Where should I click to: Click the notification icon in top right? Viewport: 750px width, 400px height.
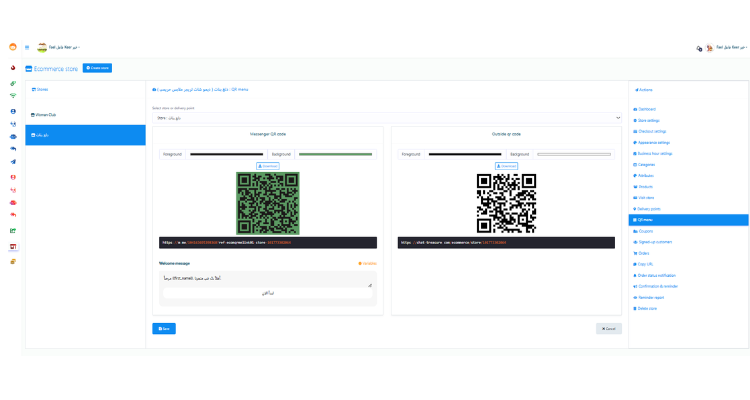tap(699, 48)
